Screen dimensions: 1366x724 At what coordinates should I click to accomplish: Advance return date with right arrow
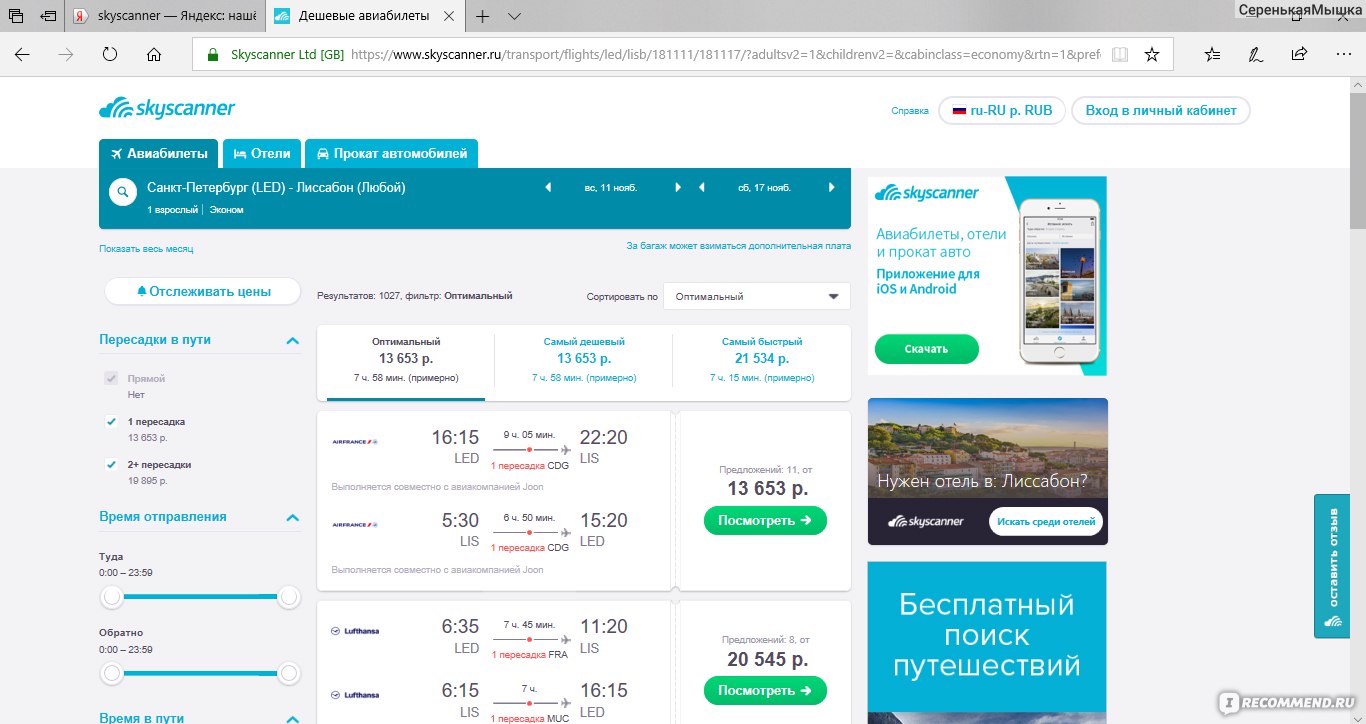click(x=832, y=187)
